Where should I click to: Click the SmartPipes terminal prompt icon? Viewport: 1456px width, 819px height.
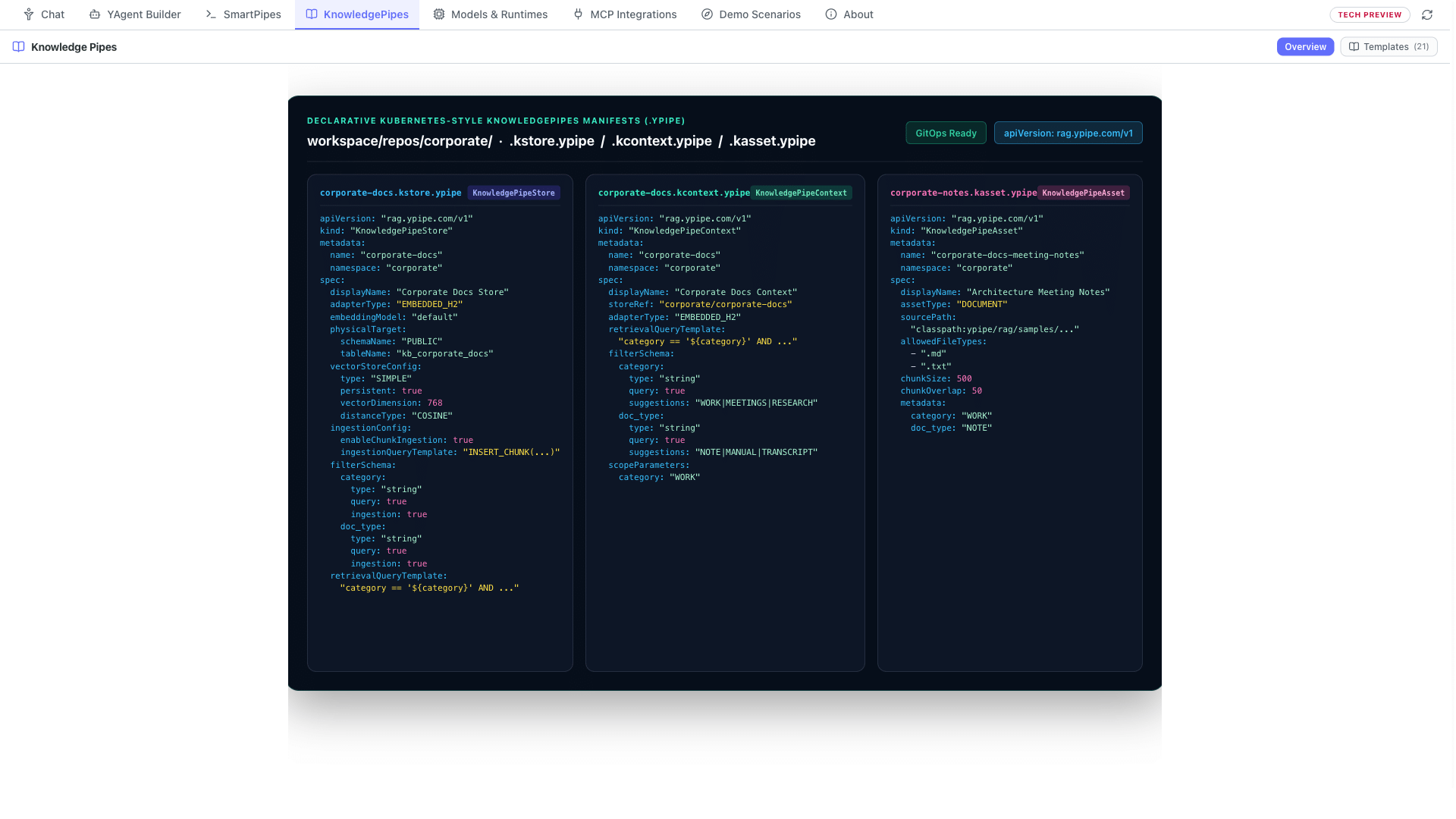211,14
